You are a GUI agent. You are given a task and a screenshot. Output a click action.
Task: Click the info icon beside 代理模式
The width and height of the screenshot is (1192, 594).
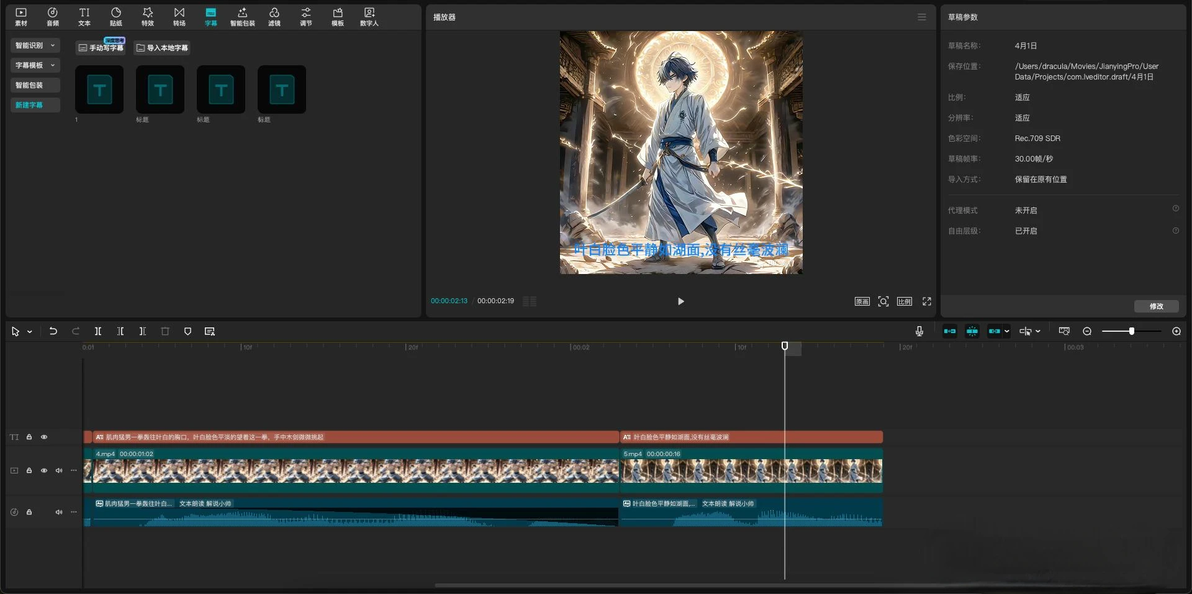click(x=1175, y=208)
